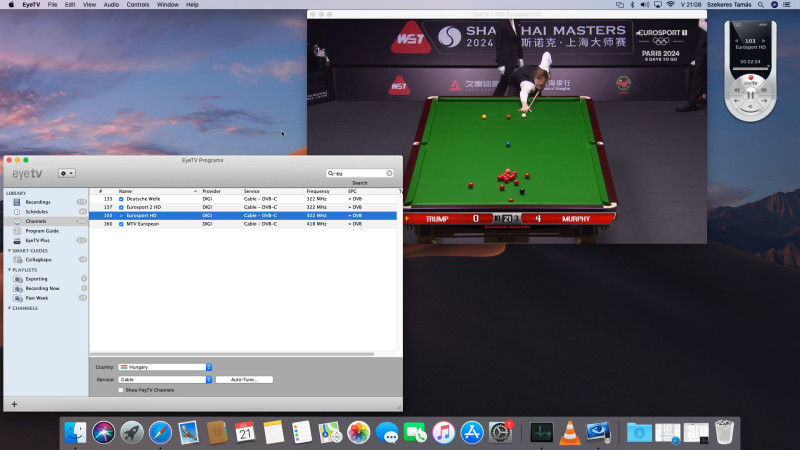
Task: Select the Csillagkapu smart guide
Action: [38, 260]
